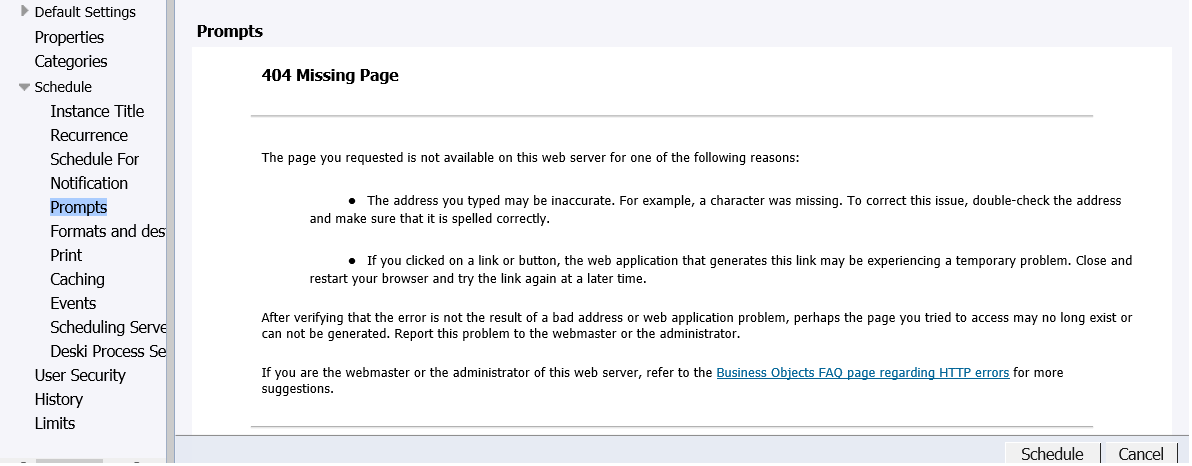This screenshot has width=1192, height=466.
Task: Click the navigation panel horizontal scrollbar
Action: (69, 461)
